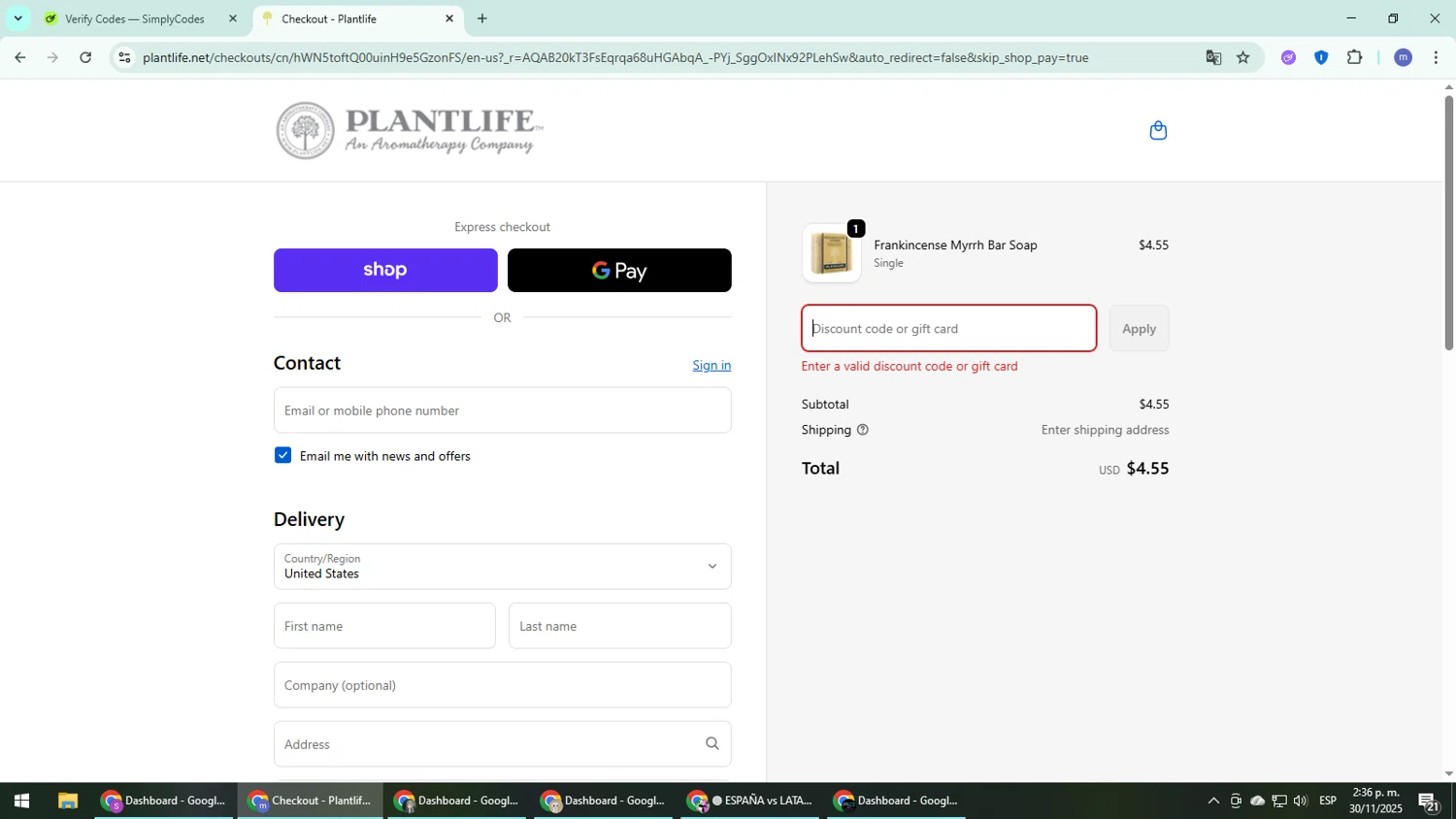1456x819 pixels.
Task: Click the Frankincense Myrrh Bar Soap thumbnail
Action: [x=832, y=253]
